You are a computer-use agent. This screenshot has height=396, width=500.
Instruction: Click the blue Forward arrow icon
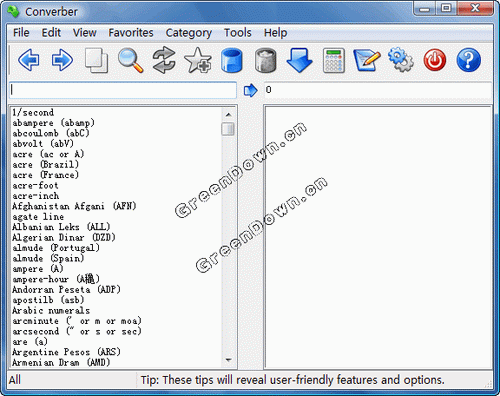pyautogui.click(x=62, y=60)
